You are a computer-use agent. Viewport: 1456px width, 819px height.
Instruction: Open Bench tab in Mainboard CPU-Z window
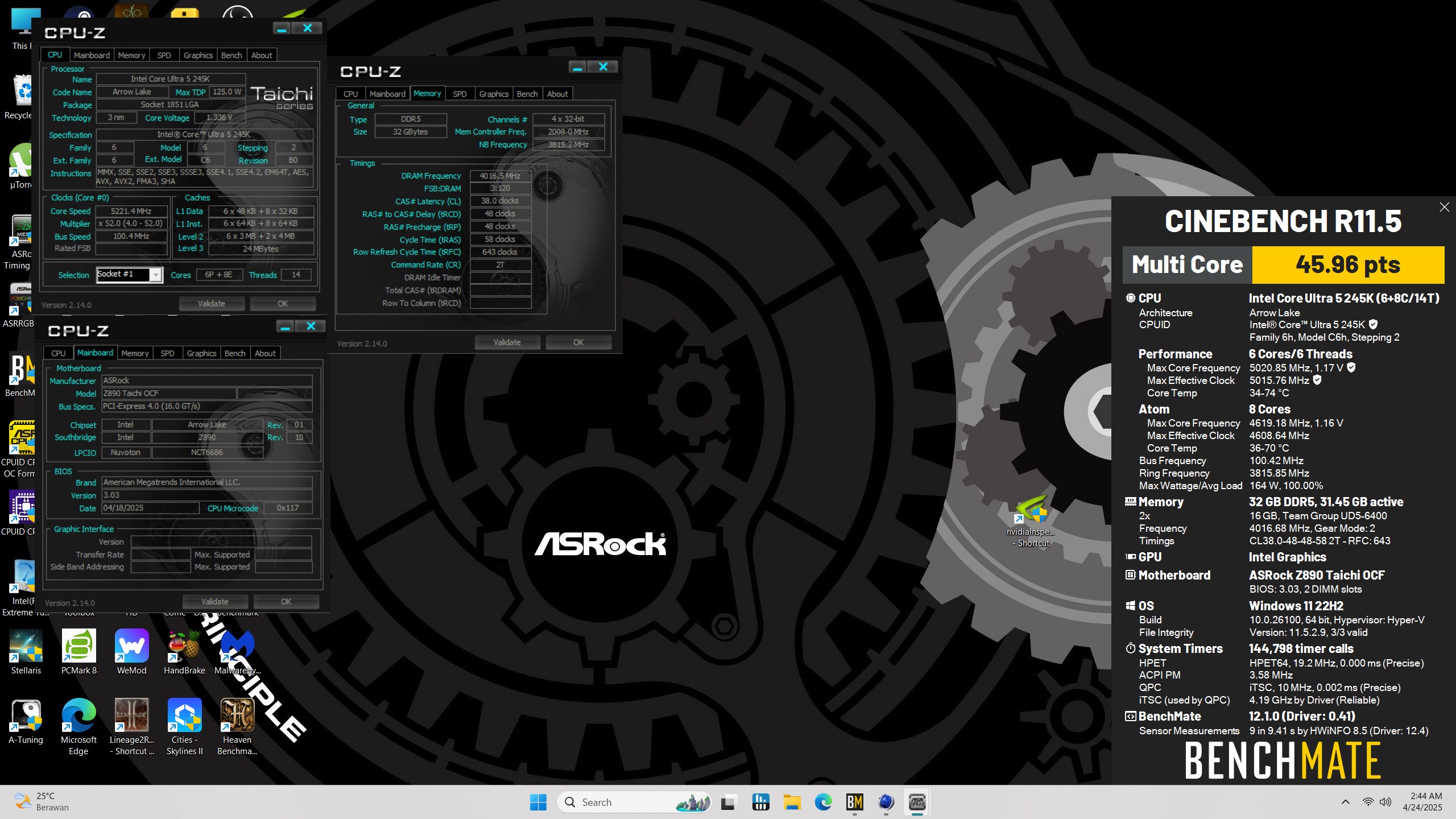(x=235, y=353)
